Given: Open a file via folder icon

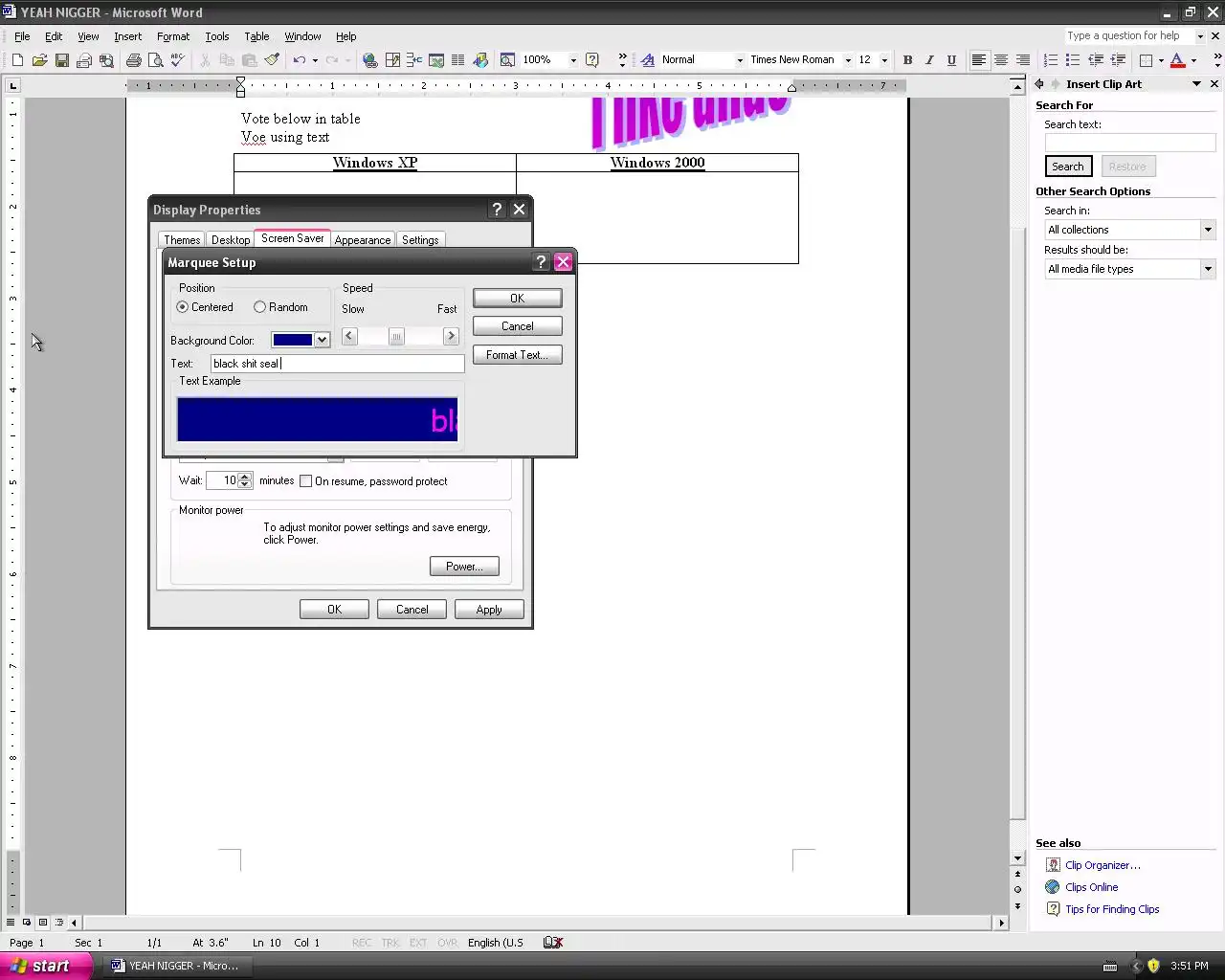Looking at the screenshot, I should point(39,59).
